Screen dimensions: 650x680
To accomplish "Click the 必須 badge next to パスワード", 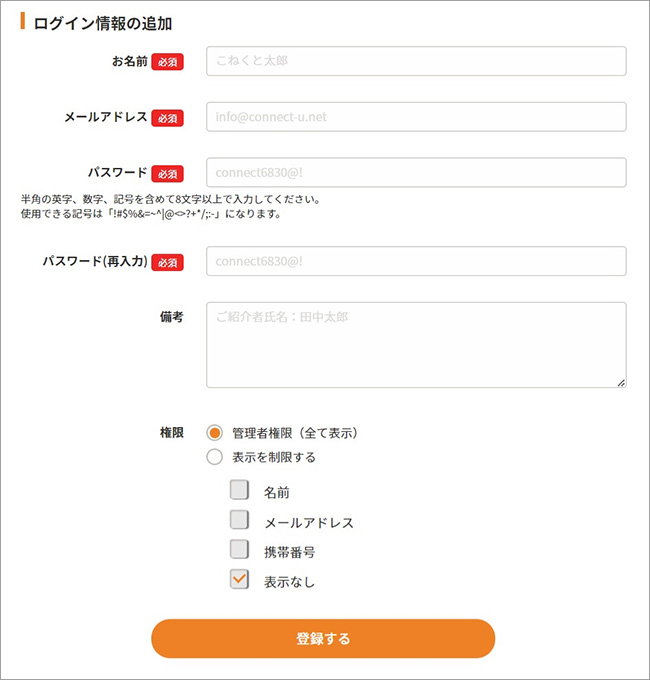I will tap(168, 173).
